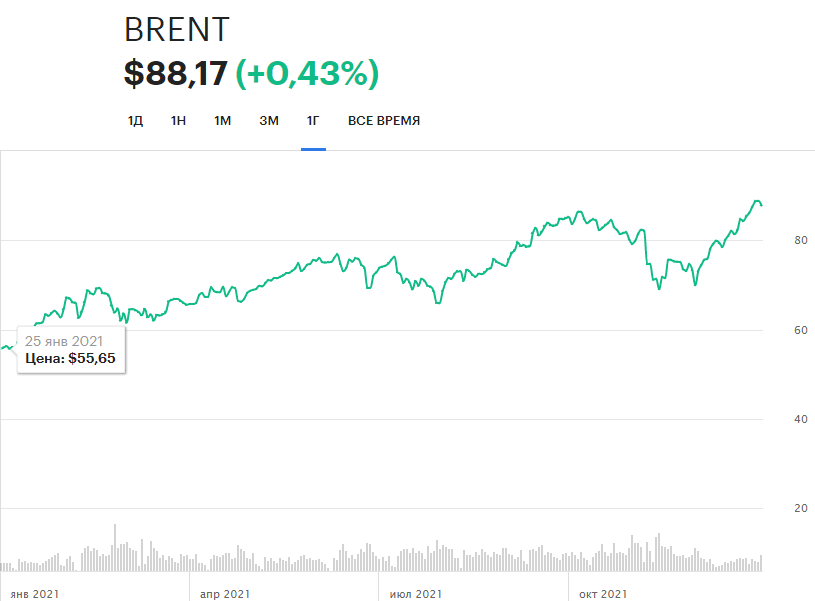Click the 80 price axis label

772,241
